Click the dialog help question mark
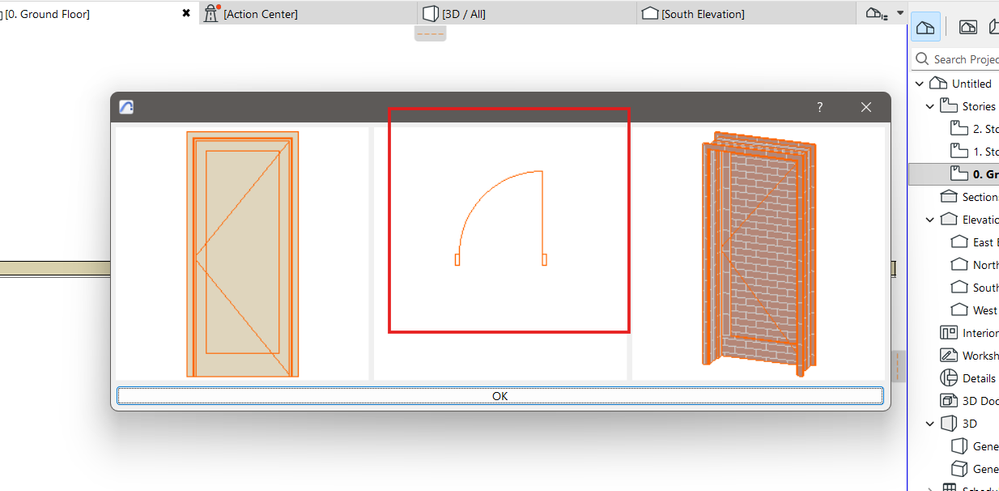The width and height of the screenshot is (999, 491). (820, 107)
